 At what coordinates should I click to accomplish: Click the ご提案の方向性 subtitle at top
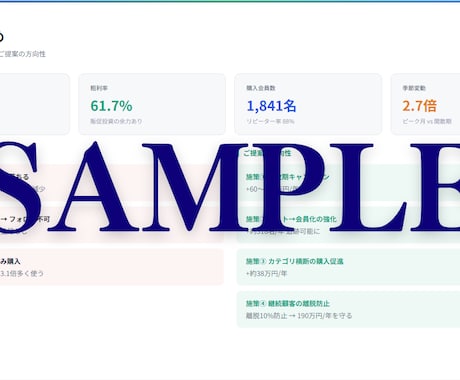[23, 54]
